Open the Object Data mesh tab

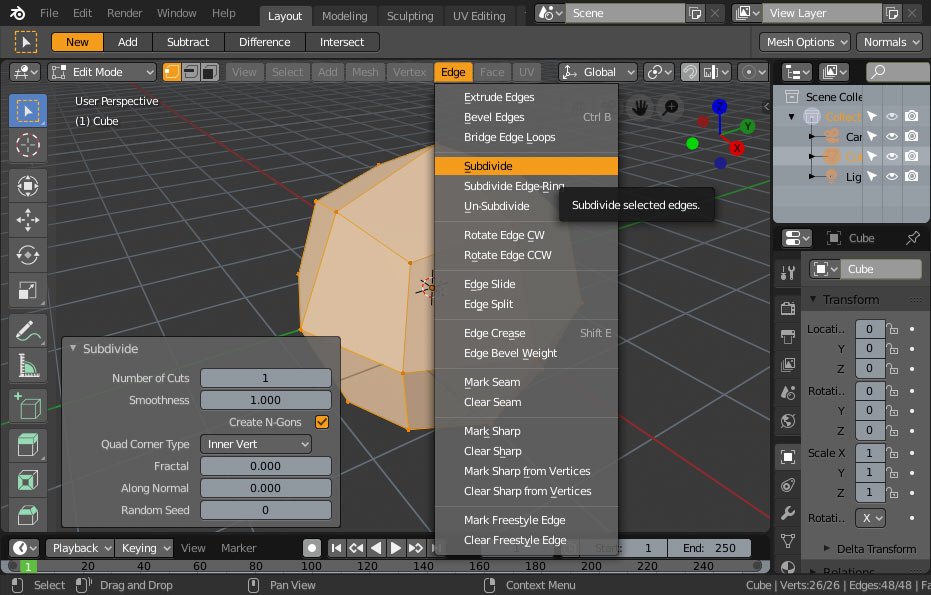[x=788, y=541]
